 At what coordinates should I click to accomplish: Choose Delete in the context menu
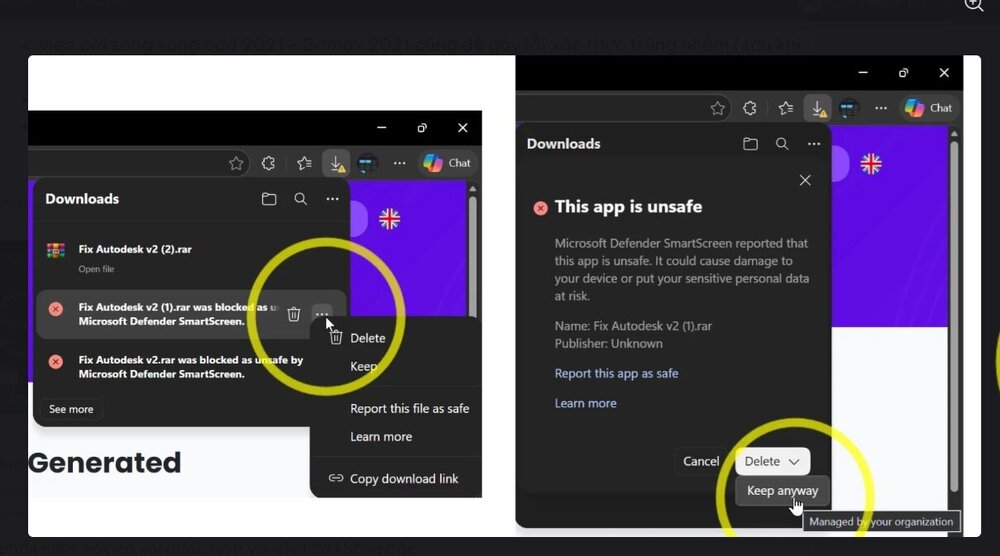[x=367, y=338]
